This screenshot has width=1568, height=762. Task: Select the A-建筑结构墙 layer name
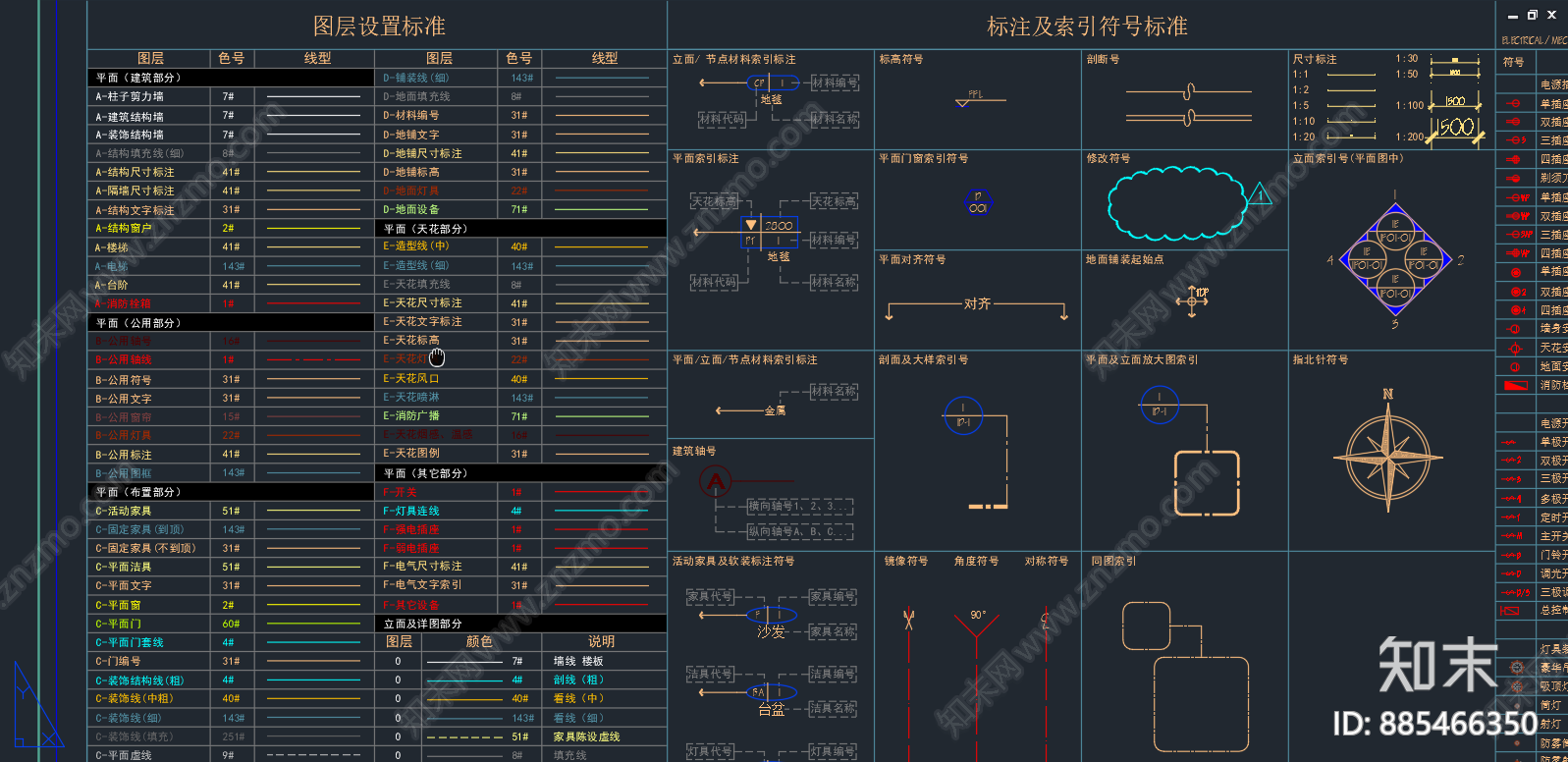click(x=130, y=116)
